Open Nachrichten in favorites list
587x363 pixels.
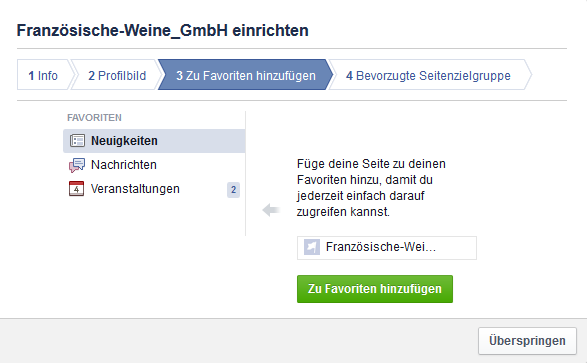point(154,165)
